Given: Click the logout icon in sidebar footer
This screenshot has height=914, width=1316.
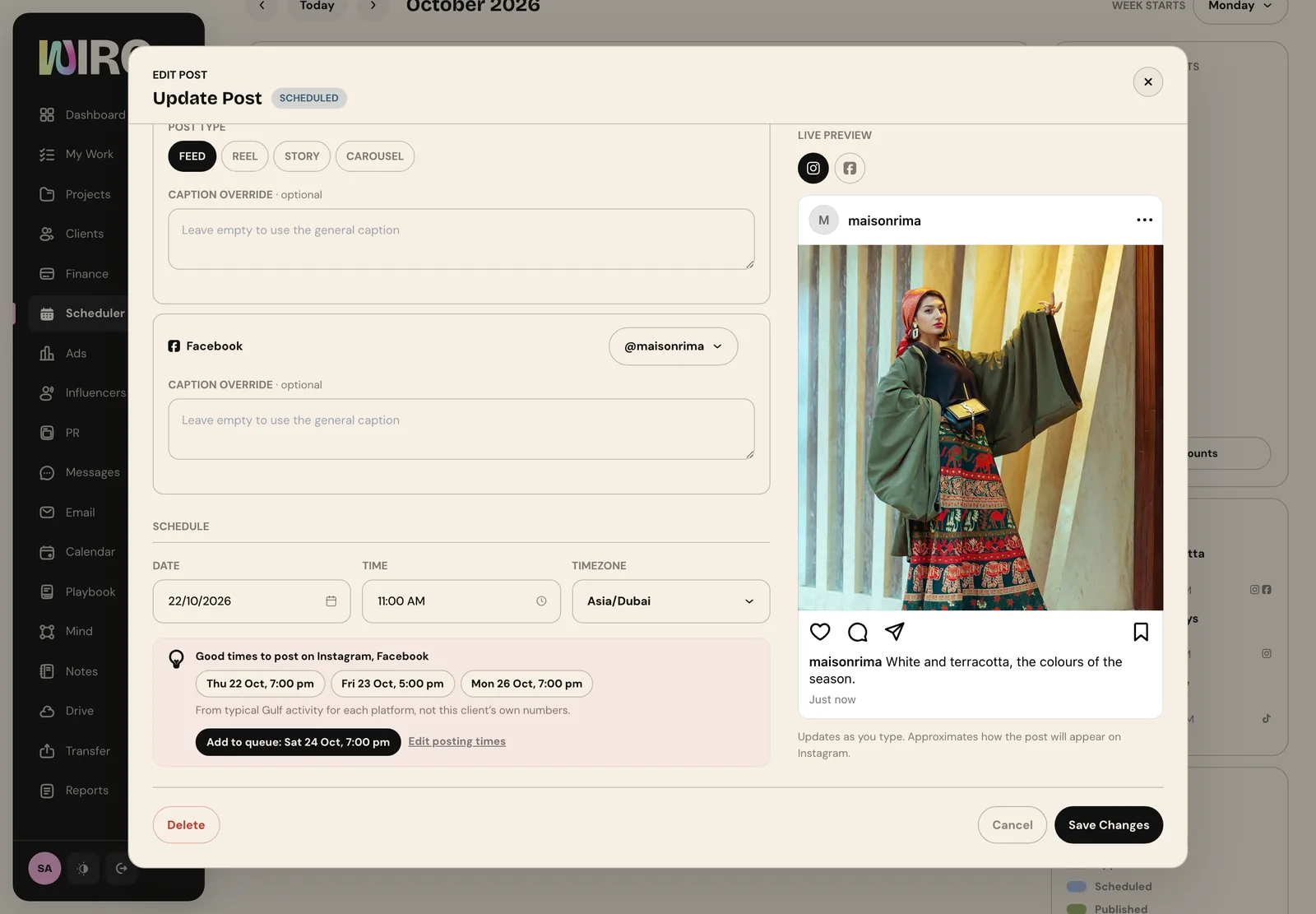Looking at the screenshot, I should [x=122, y=868].
